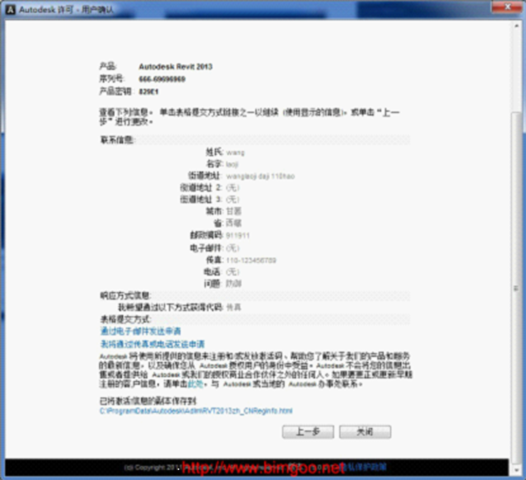Select the postal code 911911

(238, 235)
